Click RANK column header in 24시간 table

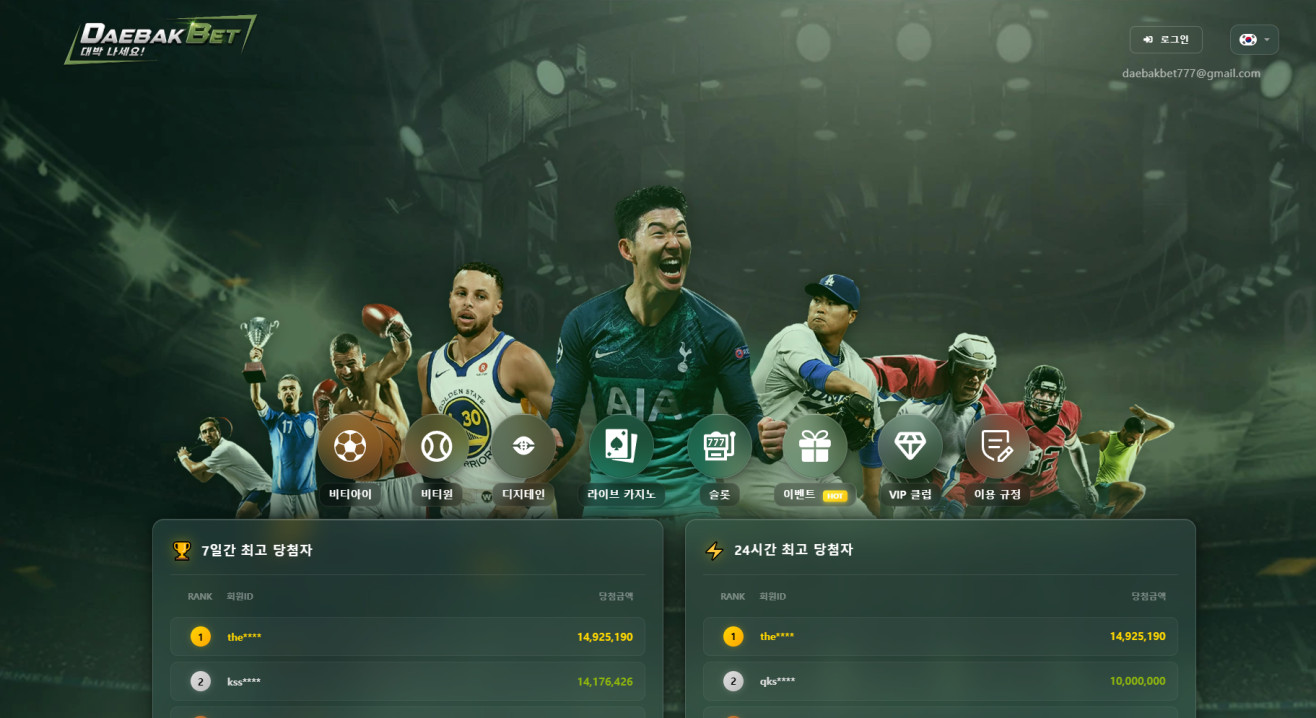pyautogui.click(x=733, y=596)
